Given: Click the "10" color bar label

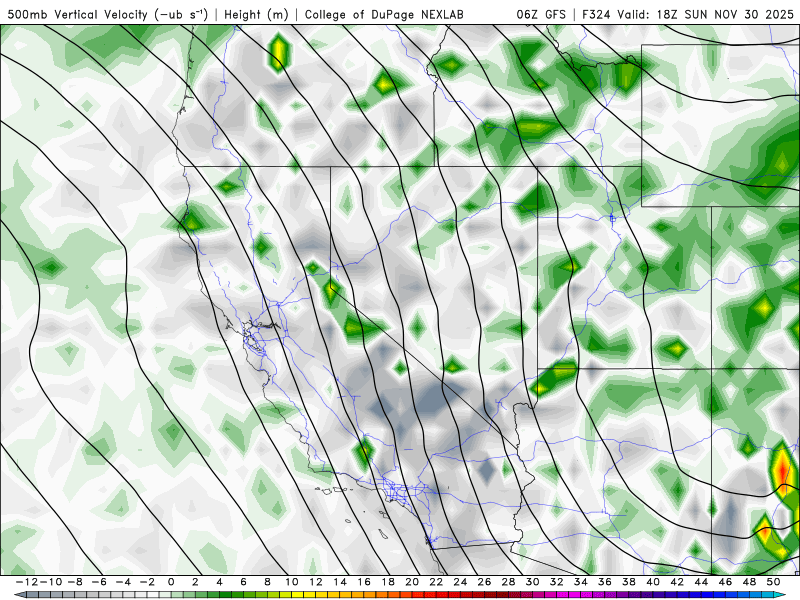Looking at the screenshot, I should click(292, 582).
